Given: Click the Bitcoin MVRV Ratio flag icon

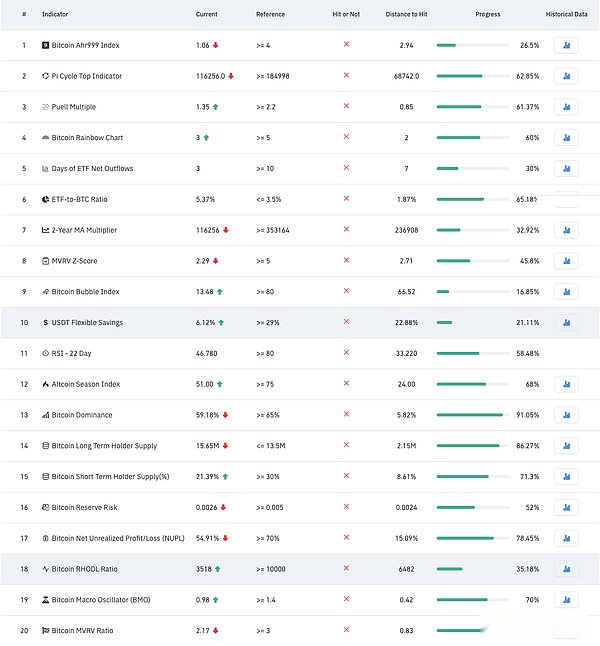Looking at the screenshot, I should 45,630.
